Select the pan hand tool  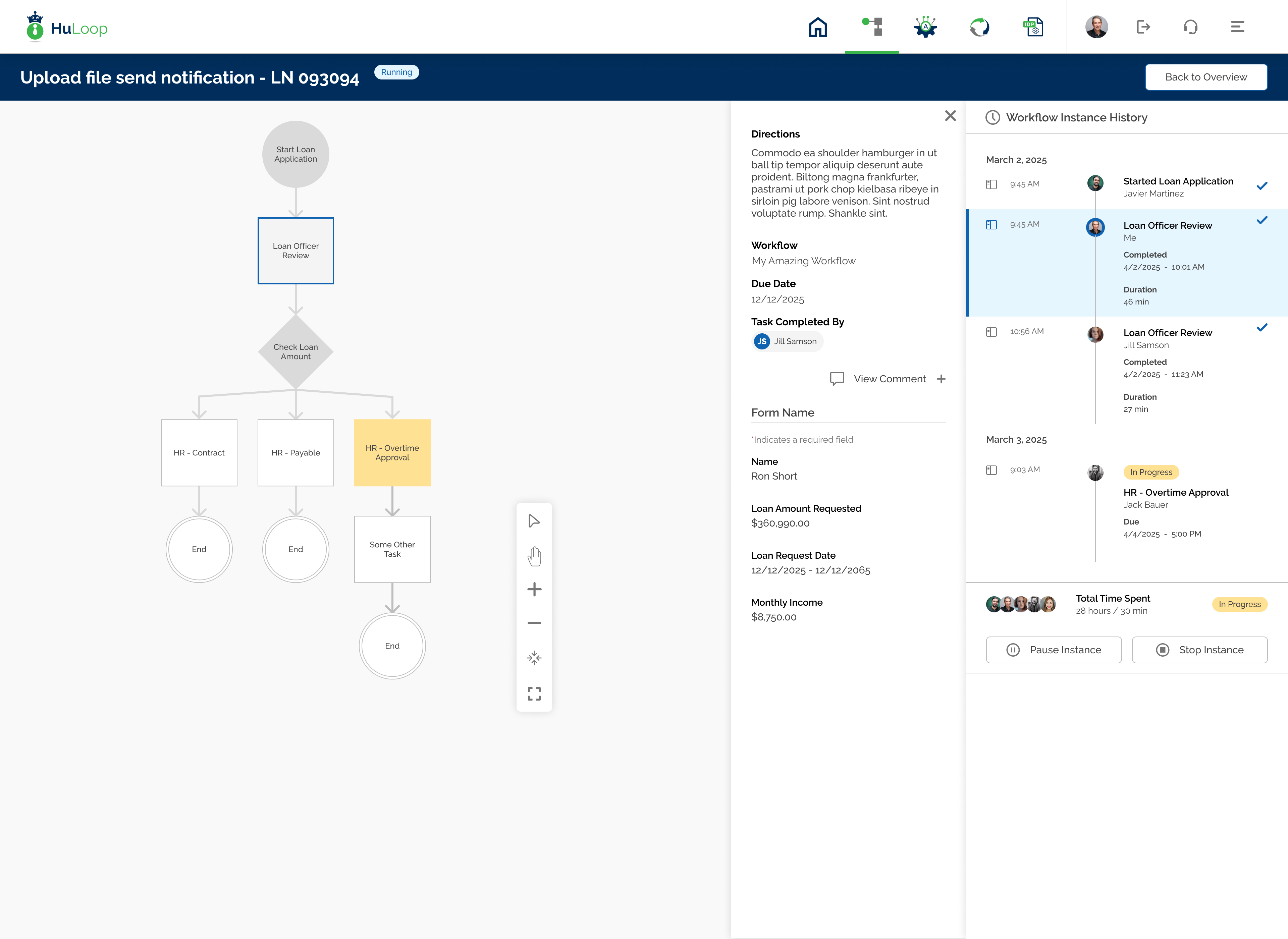[x=534, y=556]
